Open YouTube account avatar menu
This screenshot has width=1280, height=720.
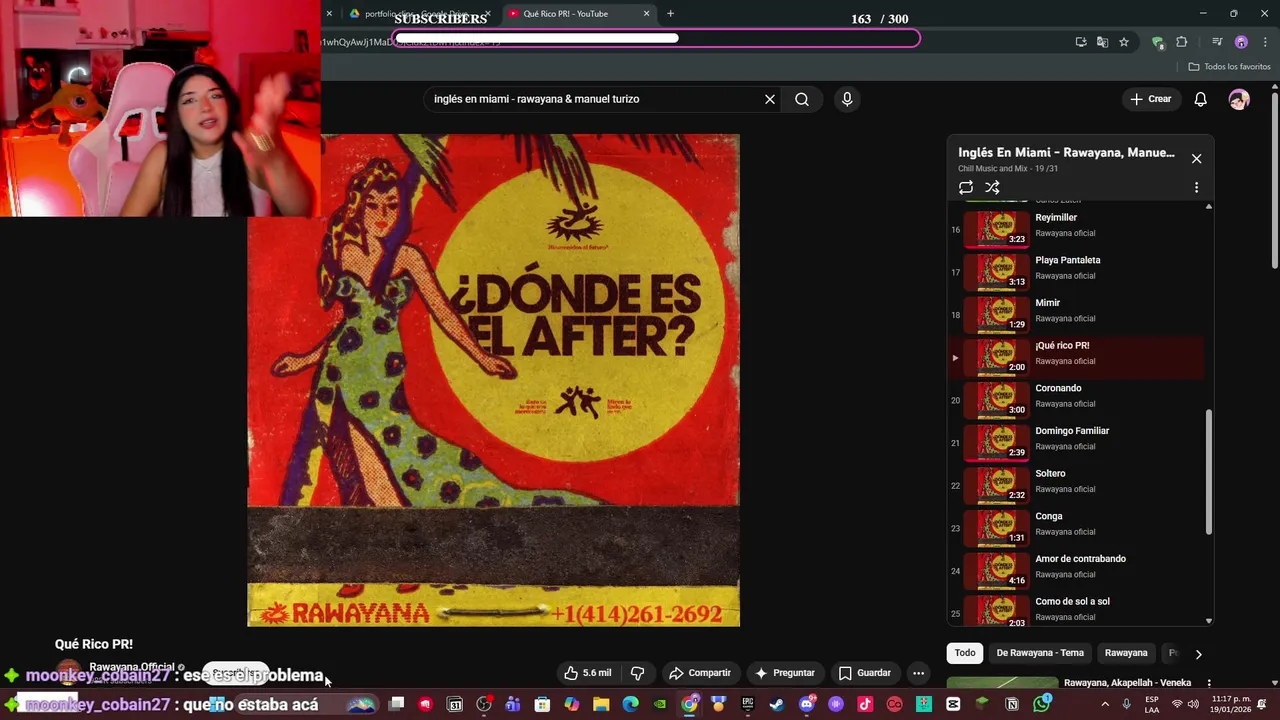click(1239, 99)
